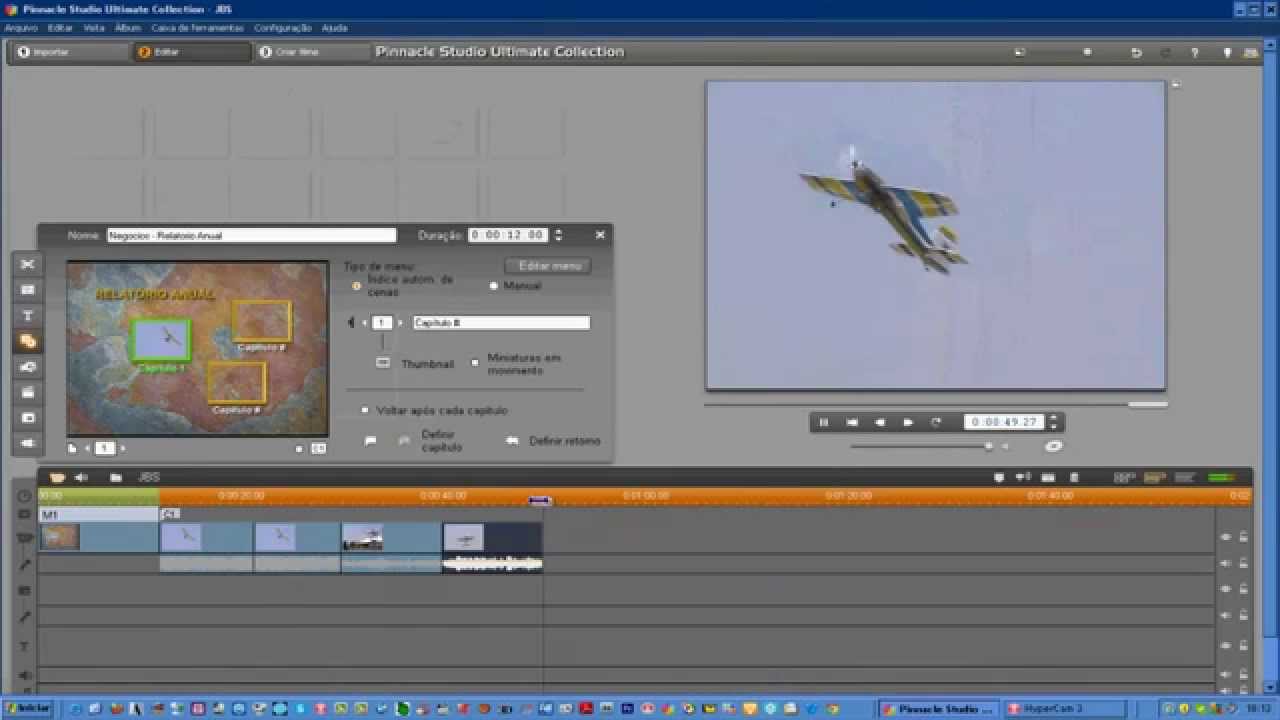Image resolution: width=1280 pixels, height=720 pixels.
Task: Open help via the question mark icon
Action: pos(1194,53)
